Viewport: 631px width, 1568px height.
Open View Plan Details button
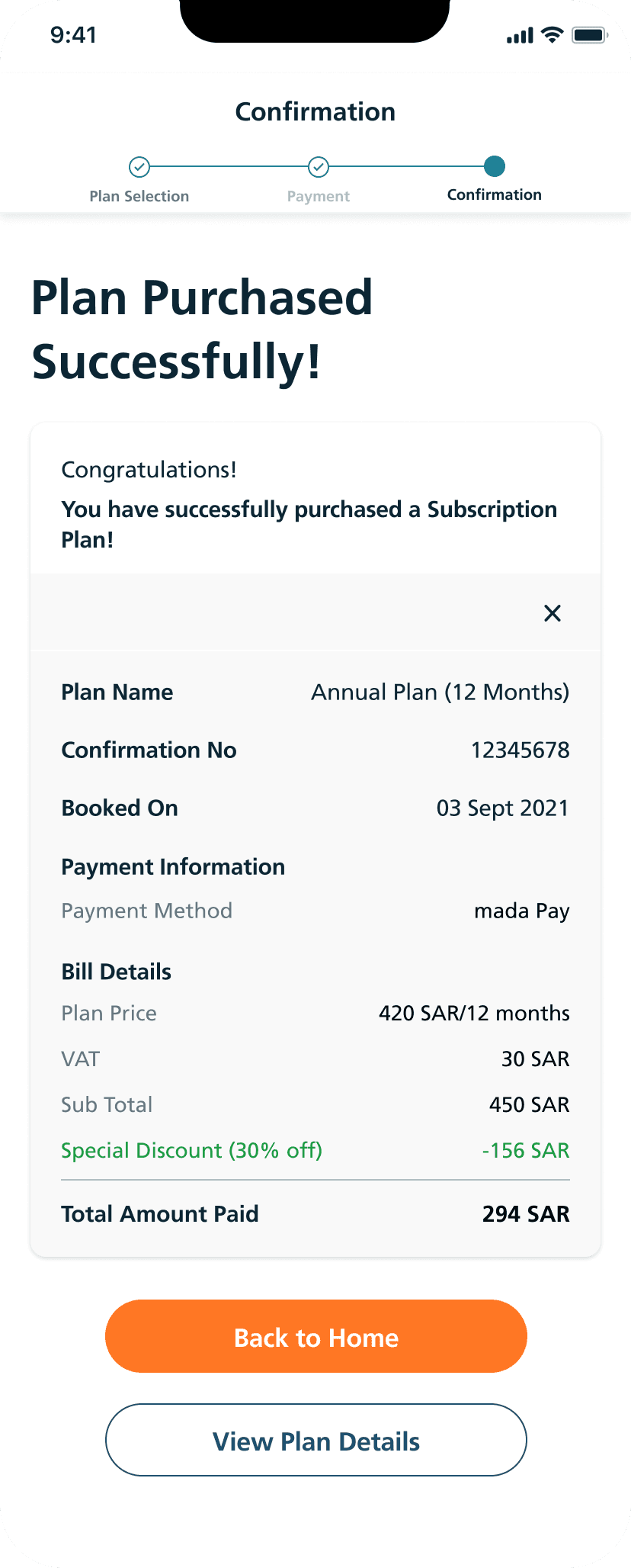[x=315, y=1440]
